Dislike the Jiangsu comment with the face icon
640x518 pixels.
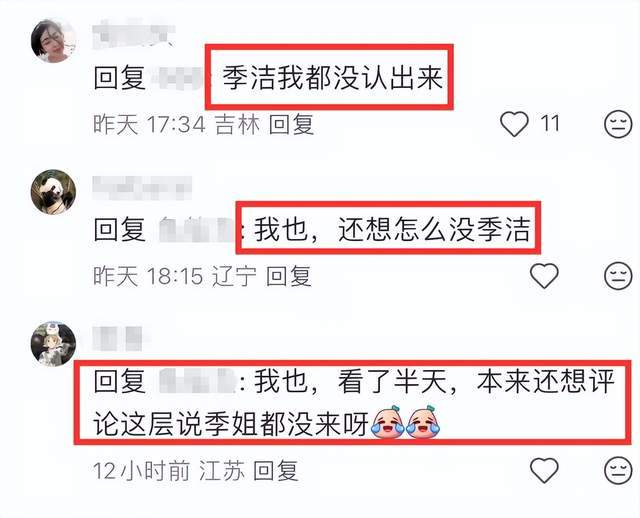pyautogui.click(x=618, y=470)
